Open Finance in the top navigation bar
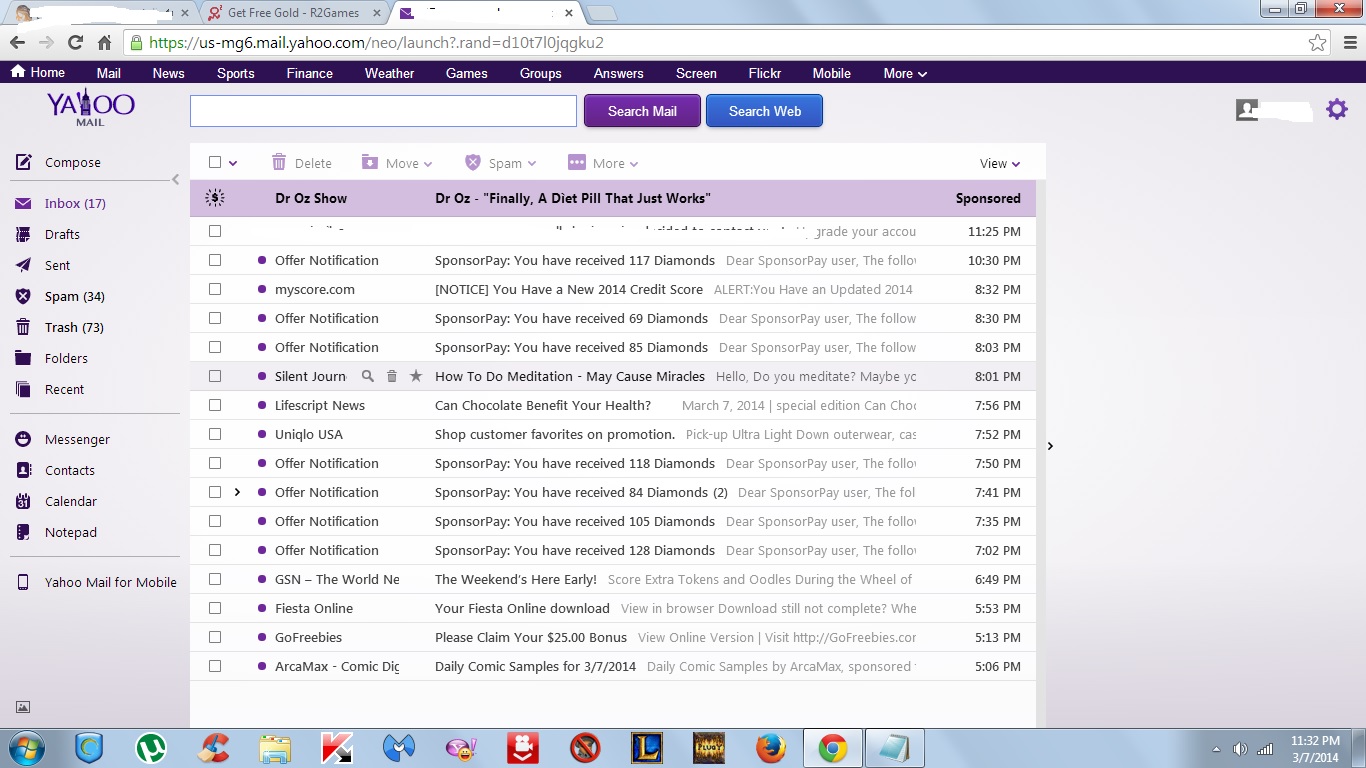 (x=309, y=73)
